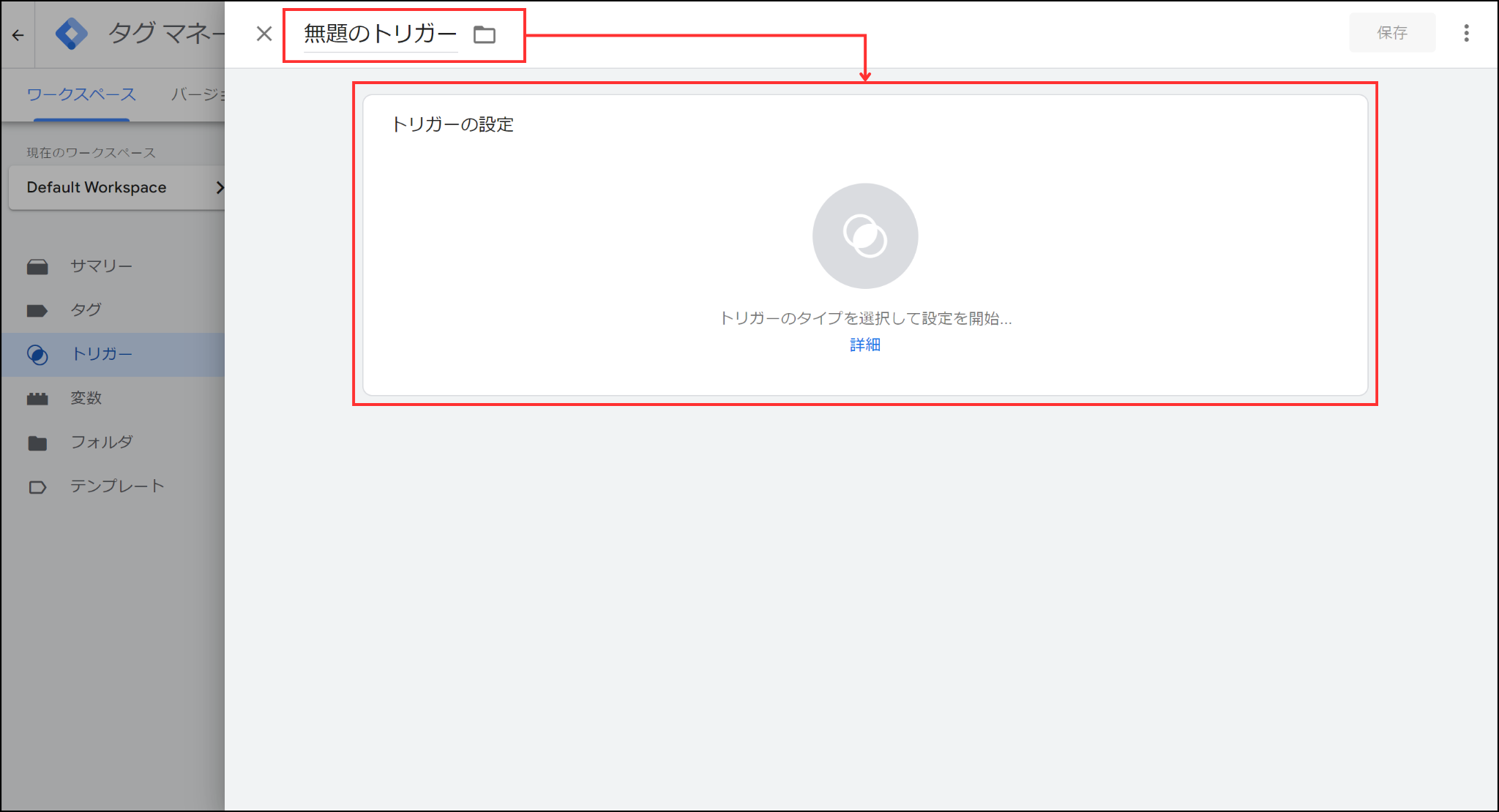Click the 保存 save button
The image size is (1499, 812).
(1392, 33)
